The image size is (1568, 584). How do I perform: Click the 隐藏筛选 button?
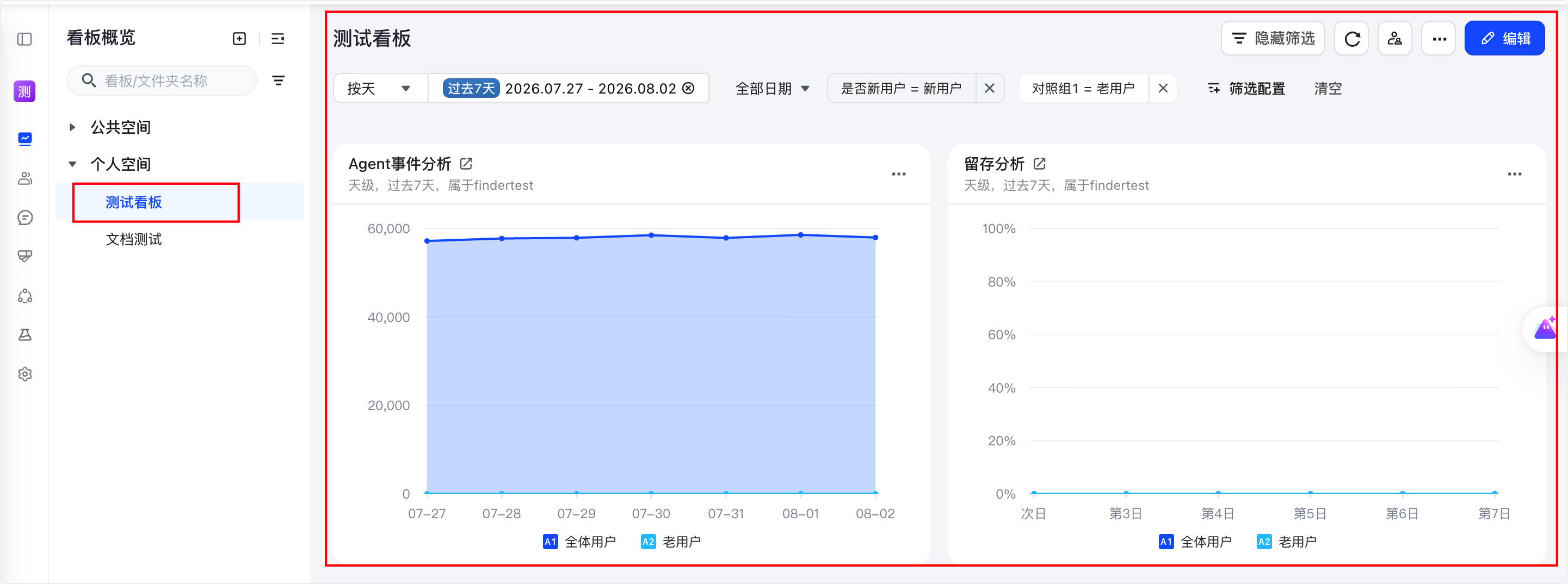click(x=1272, y=39)
